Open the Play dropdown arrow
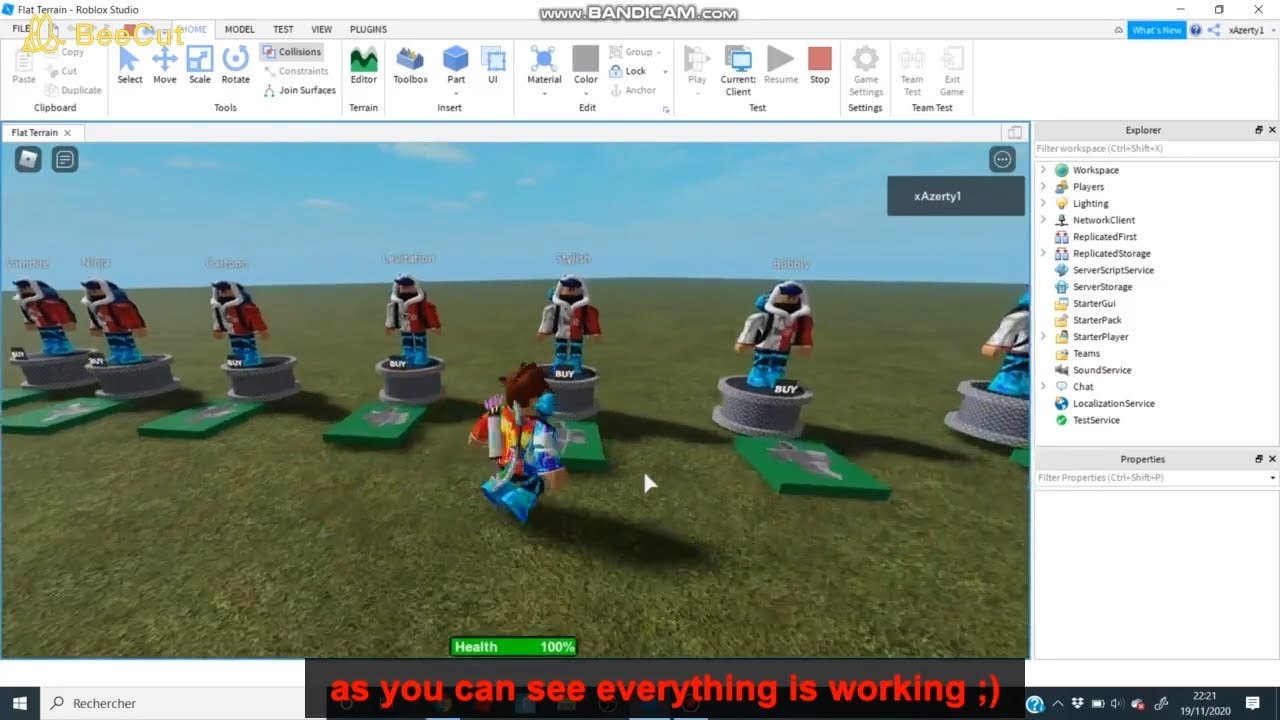 click(697, 94)
